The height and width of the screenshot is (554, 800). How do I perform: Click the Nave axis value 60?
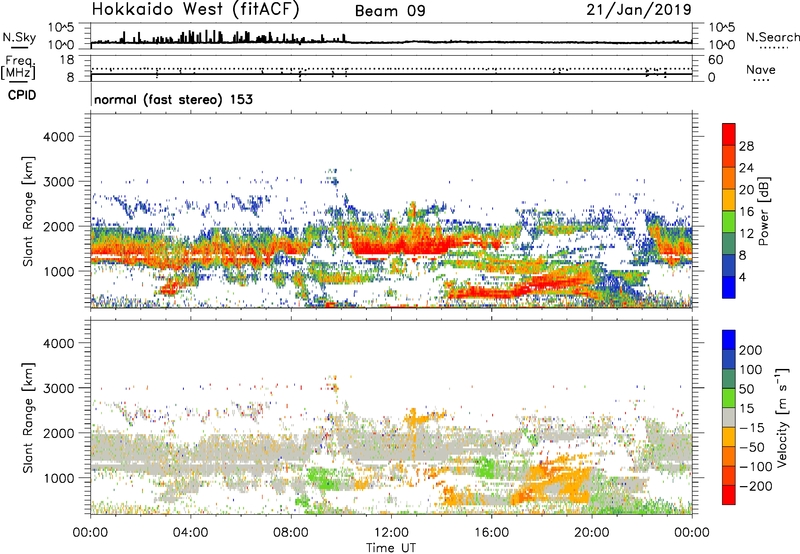pos(715,60)
